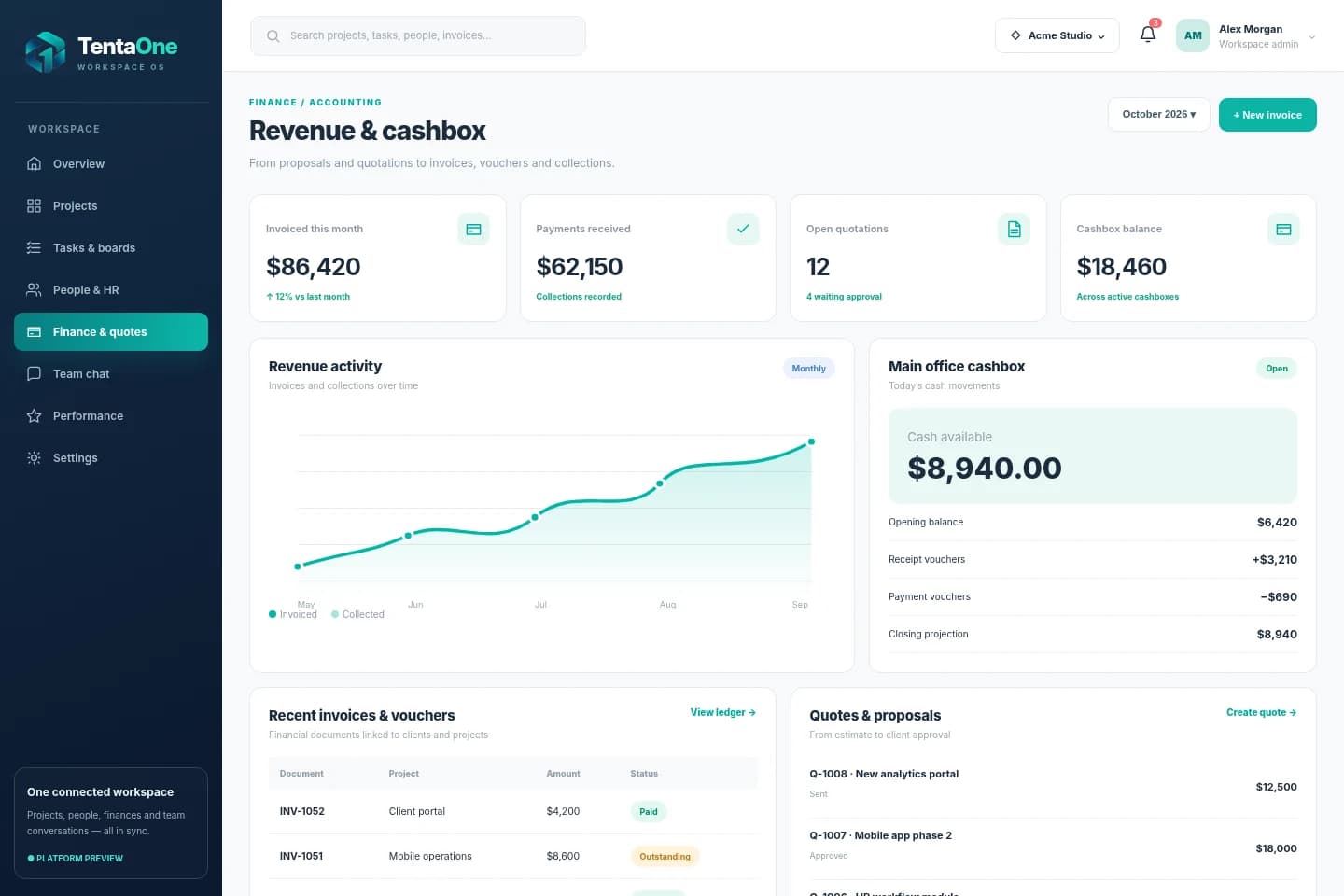The height and width of the screenshot is (896, 1344).
Task: Click the Monthly badge on Revenue activity
Action: (x=808, y=368)
